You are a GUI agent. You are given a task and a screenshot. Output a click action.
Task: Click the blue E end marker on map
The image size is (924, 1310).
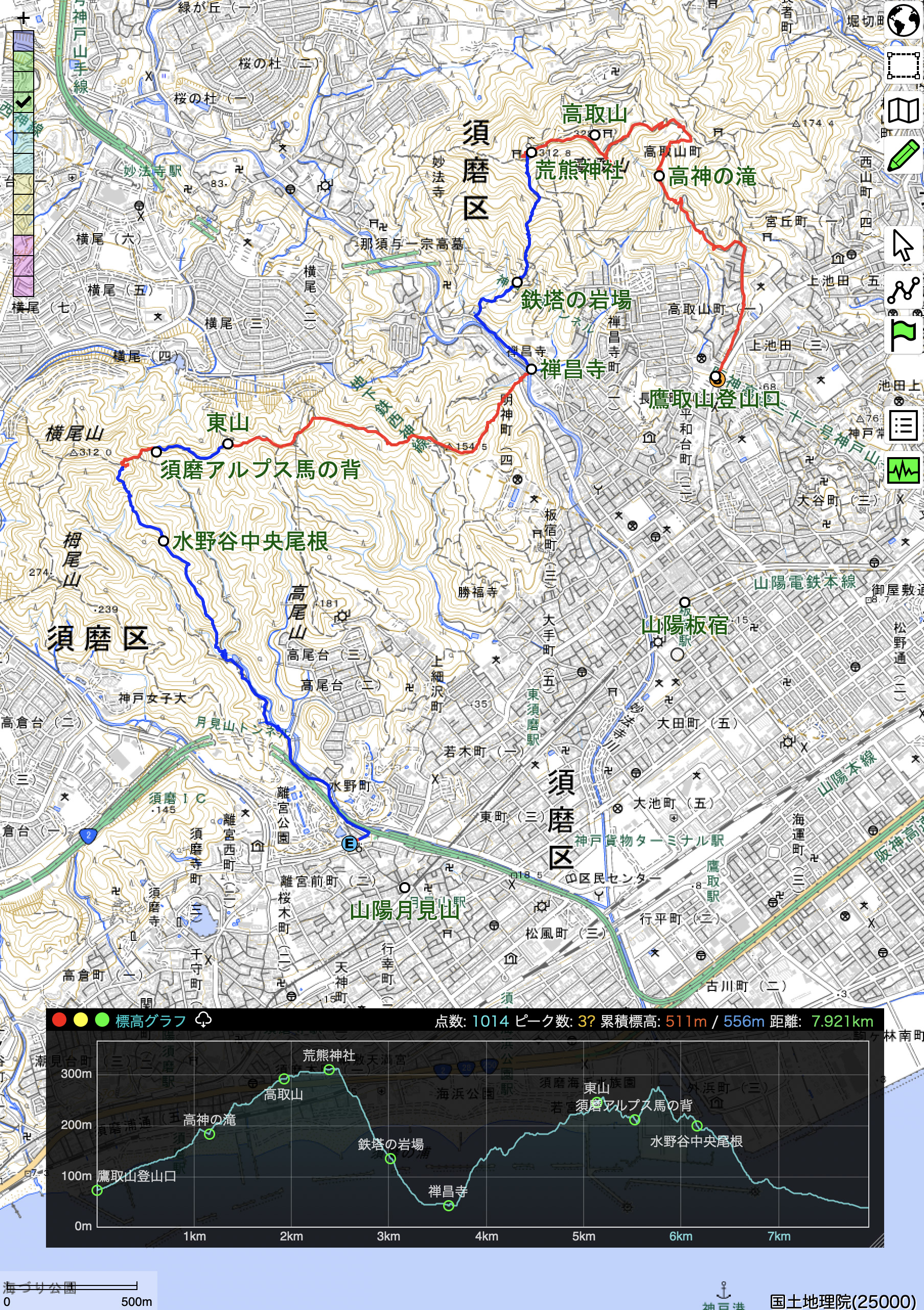(x=349, y=843)
